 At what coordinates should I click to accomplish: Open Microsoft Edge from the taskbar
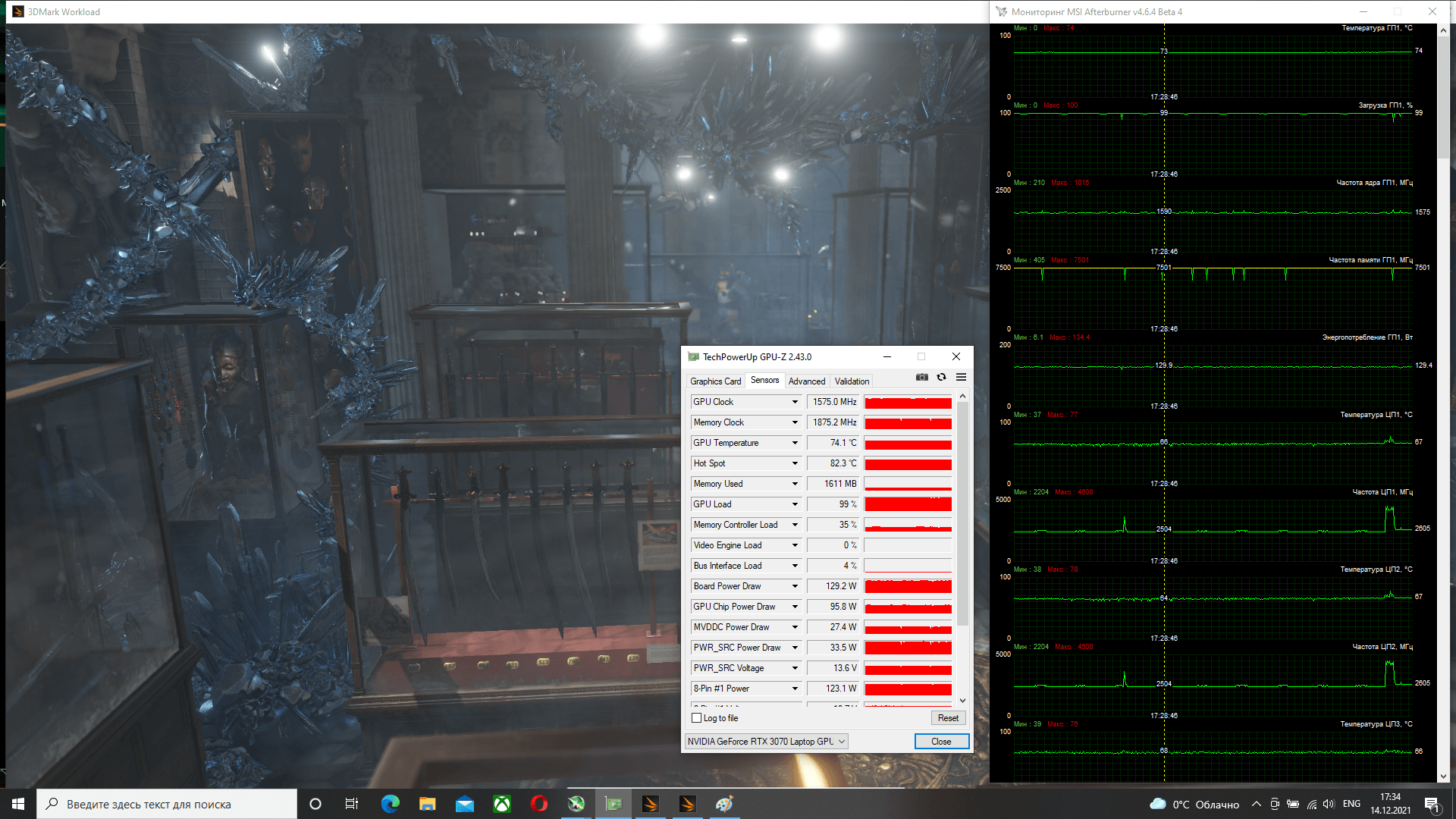(x=390, y=804)
